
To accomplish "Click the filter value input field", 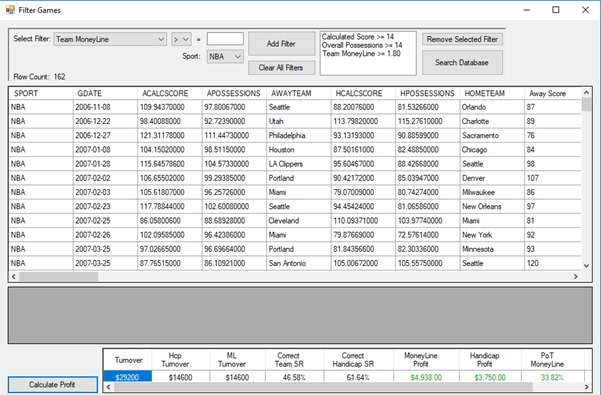I will point(225,39).
